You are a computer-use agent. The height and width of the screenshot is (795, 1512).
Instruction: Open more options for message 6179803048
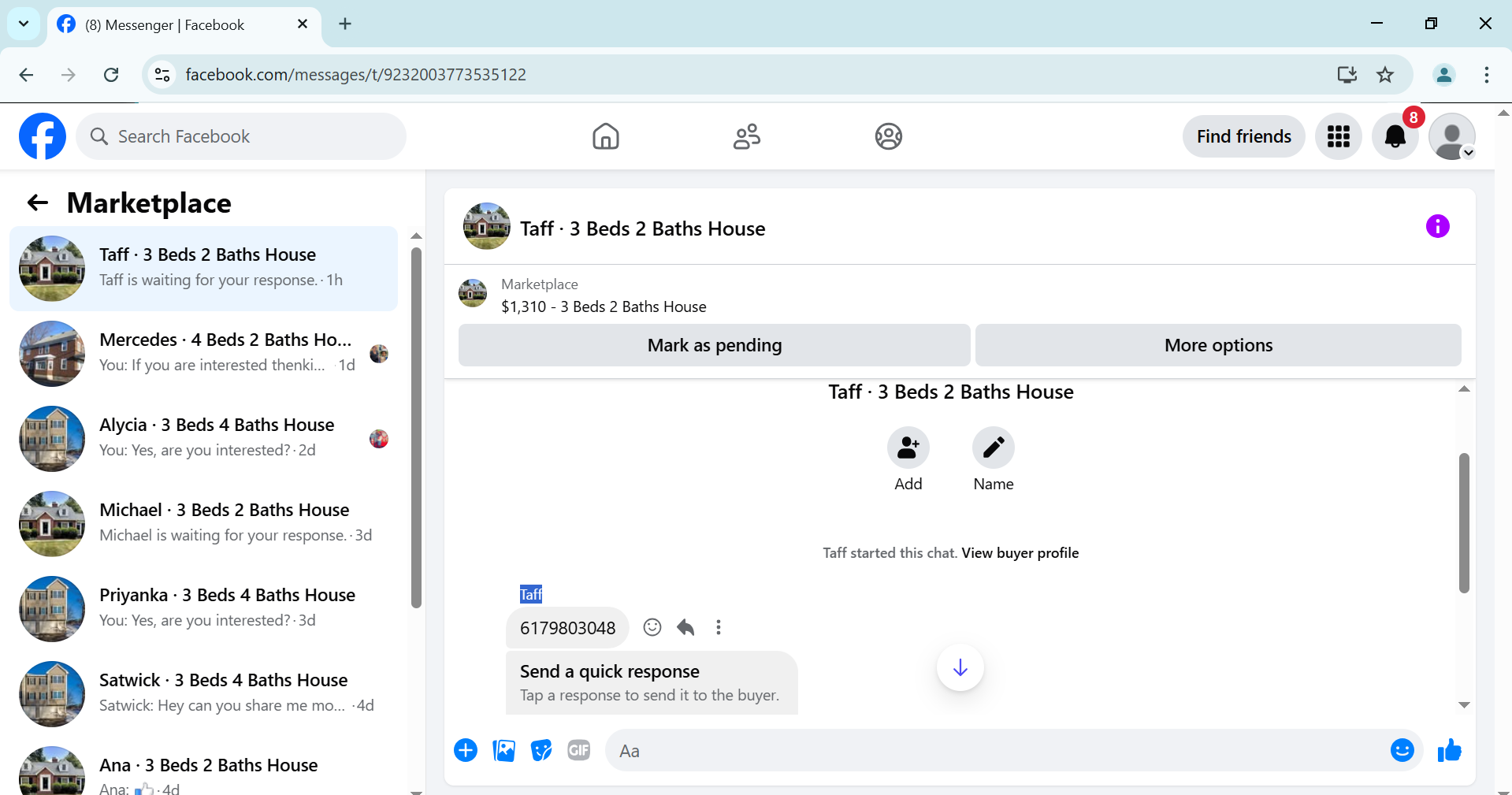[x=718, y=627]
